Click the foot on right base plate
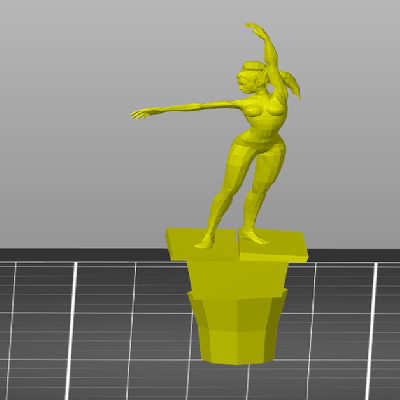 (x=254, y=237)
